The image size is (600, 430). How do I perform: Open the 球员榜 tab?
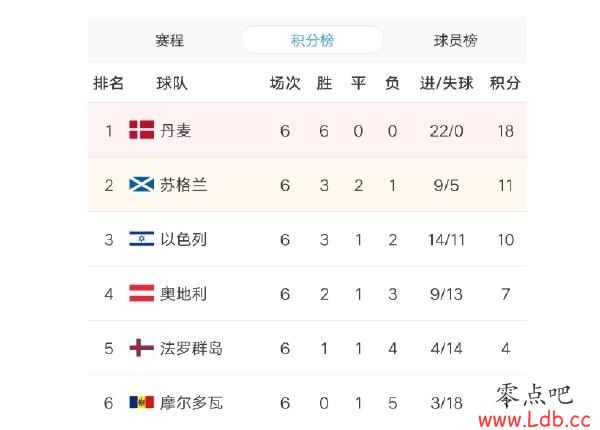click(455, 40)
